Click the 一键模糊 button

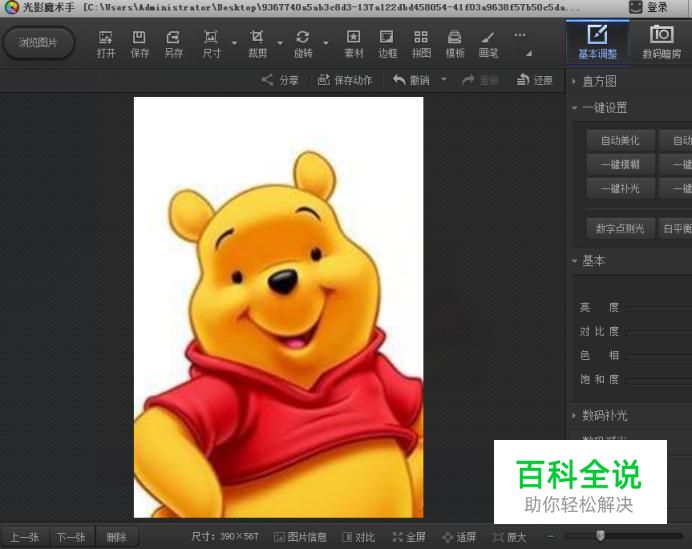(620, 165)
